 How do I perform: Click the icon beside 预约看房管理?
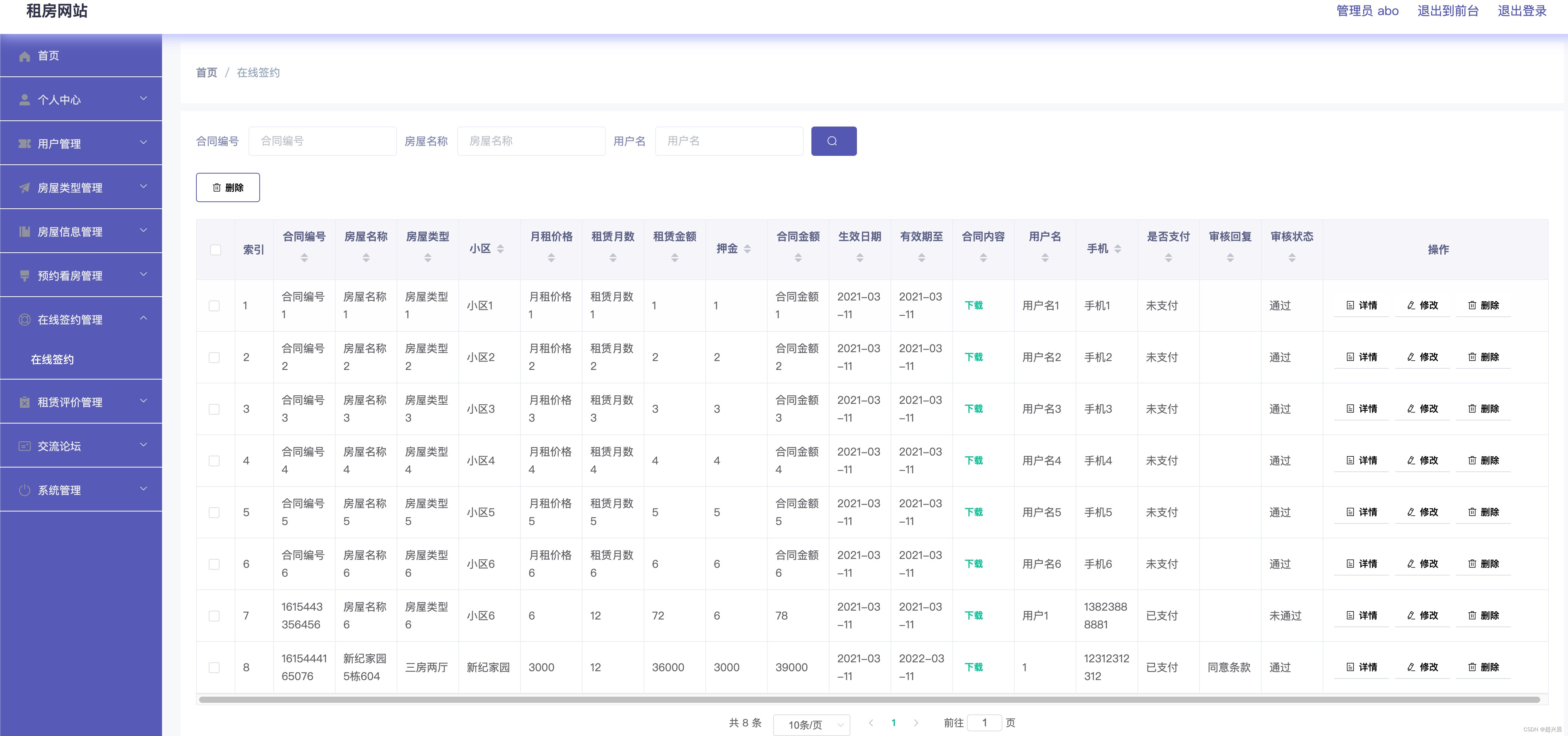pos(24,276)
